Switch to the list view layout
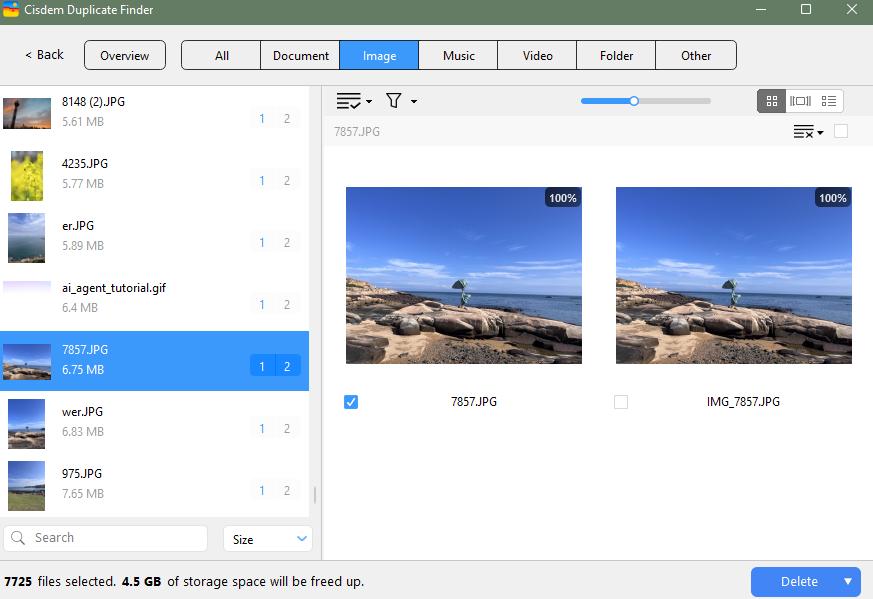The image size is (873, 599). point(829,100)
